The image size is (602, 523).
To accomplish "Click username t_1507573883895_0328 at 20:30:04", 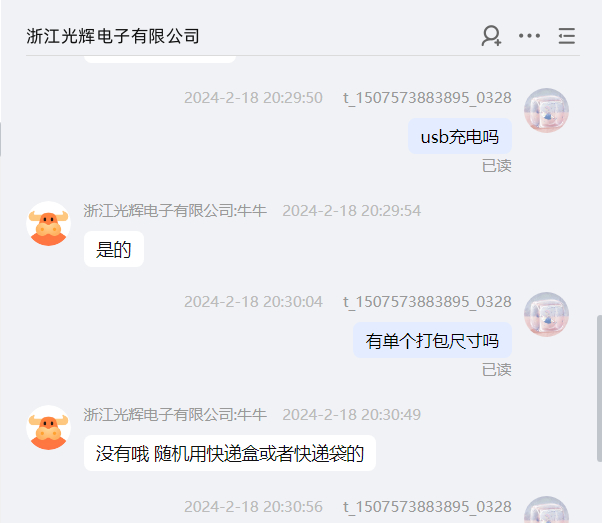I will click(x=427, y=301).
